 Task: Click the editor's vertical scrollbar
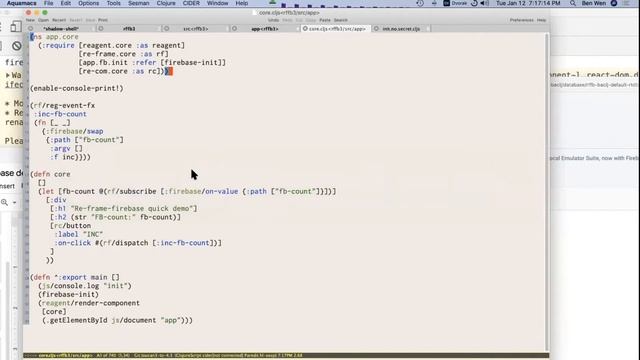[547, 192]
